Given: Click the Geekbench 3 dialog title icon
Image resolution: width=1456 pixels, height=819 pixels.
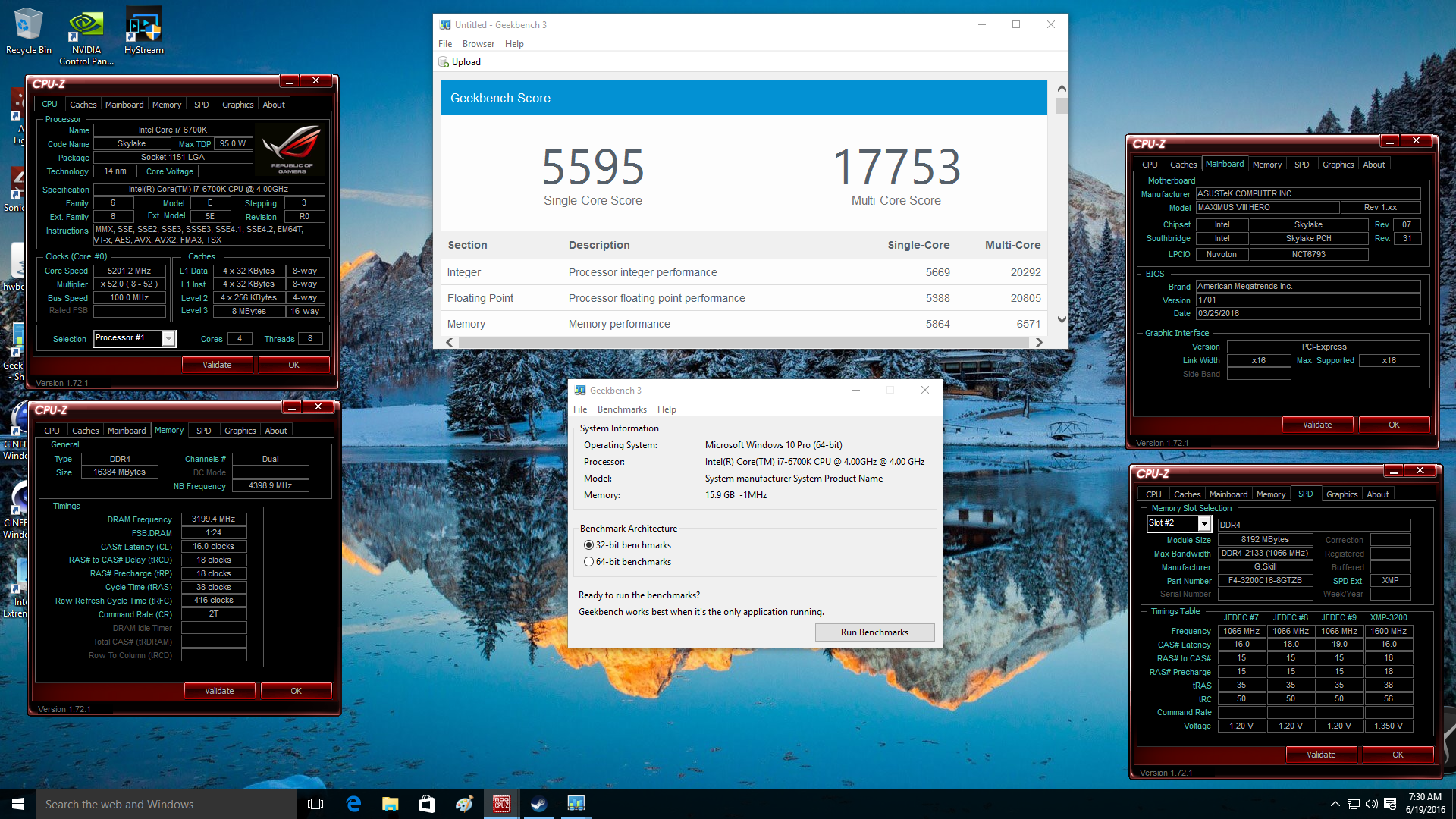Looking at the screenshot, I should pos(580,390).
